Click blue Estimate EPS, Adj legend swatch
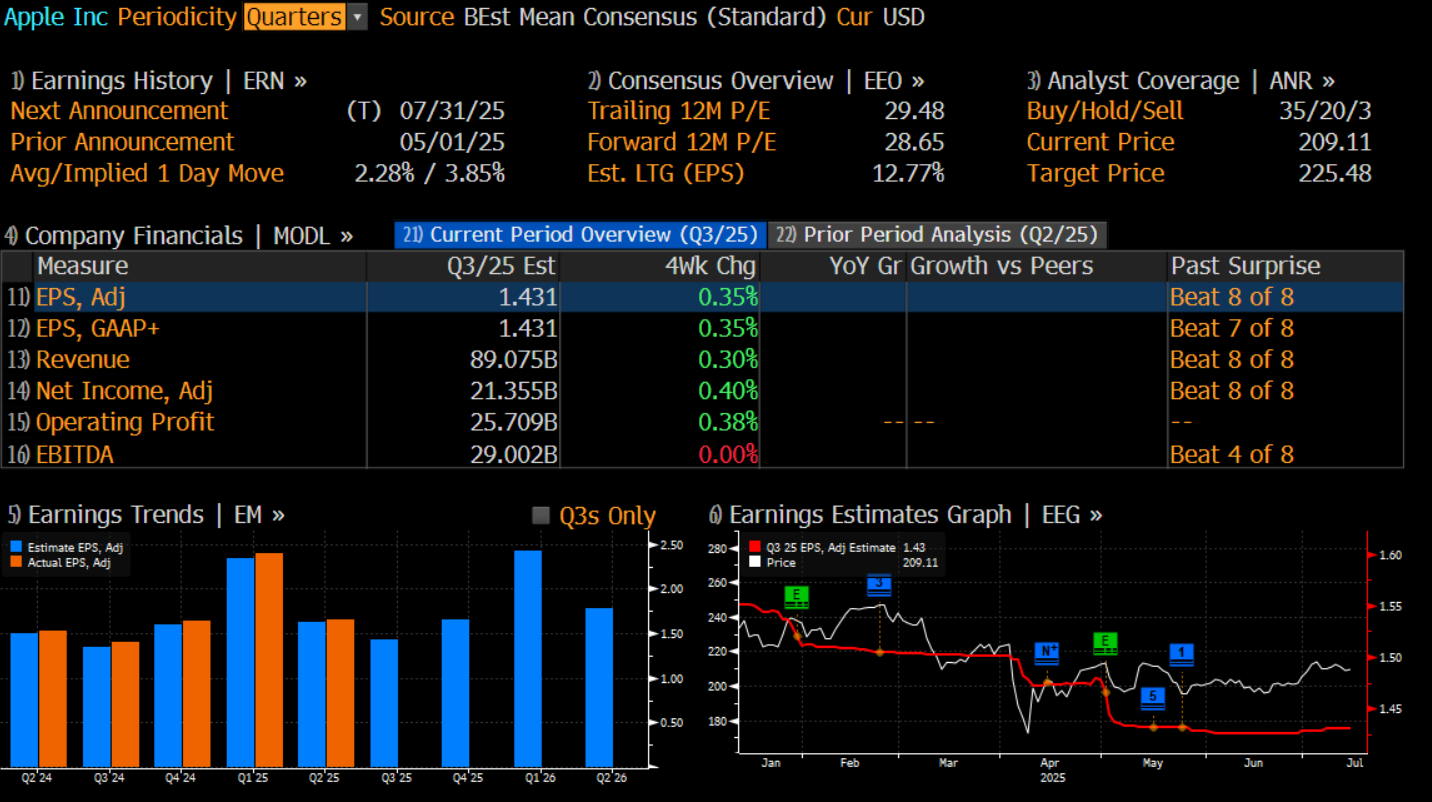This screenshot has width=1432, height=802. [x=15, y=548]
